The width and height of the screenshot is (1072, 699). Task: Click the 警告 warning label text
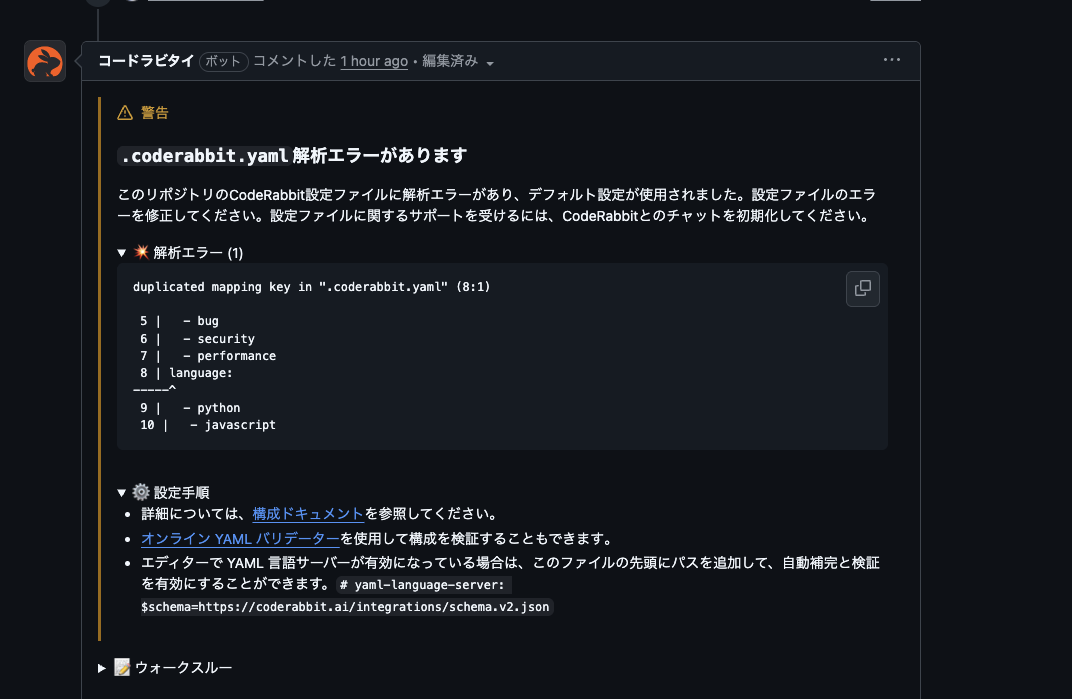coord(155,113)
